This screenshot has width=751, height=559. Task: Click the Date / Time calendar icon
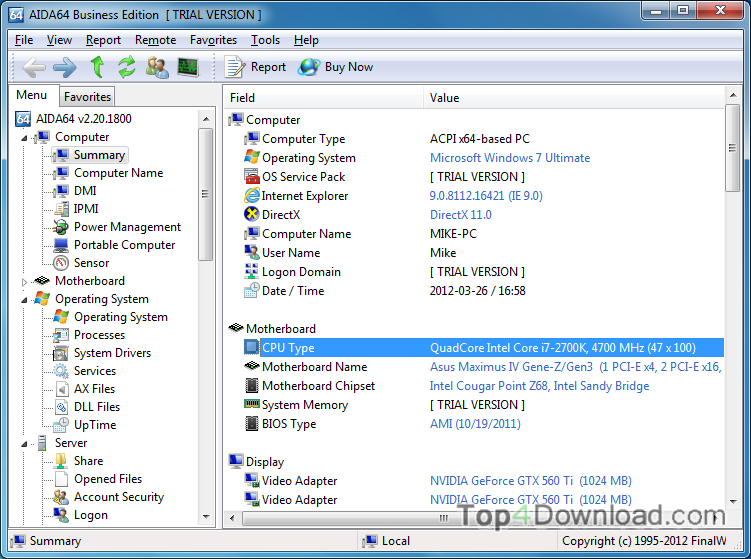251,290
